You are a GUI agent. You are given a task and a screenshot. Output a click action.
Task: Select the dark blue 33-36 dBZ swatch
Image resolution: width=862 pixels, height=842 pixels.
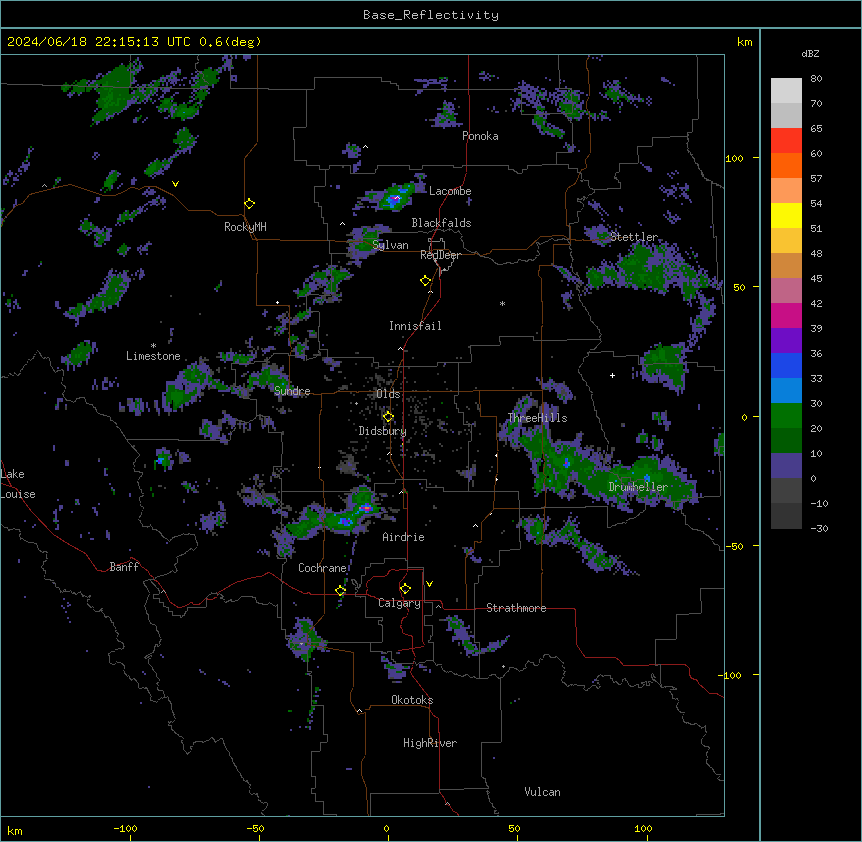pyautogui.click(x=786, y=366)
